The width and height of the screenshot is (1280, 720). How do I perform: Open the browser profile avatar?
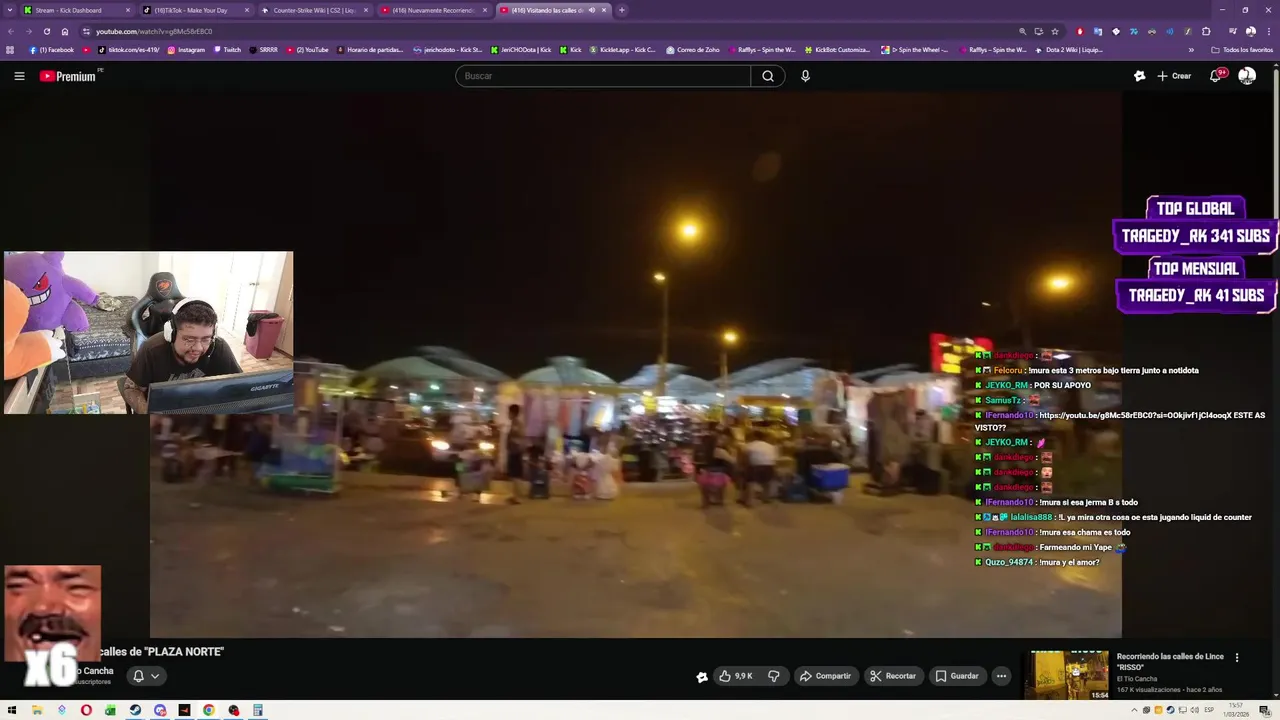(x=1251, y=31)
